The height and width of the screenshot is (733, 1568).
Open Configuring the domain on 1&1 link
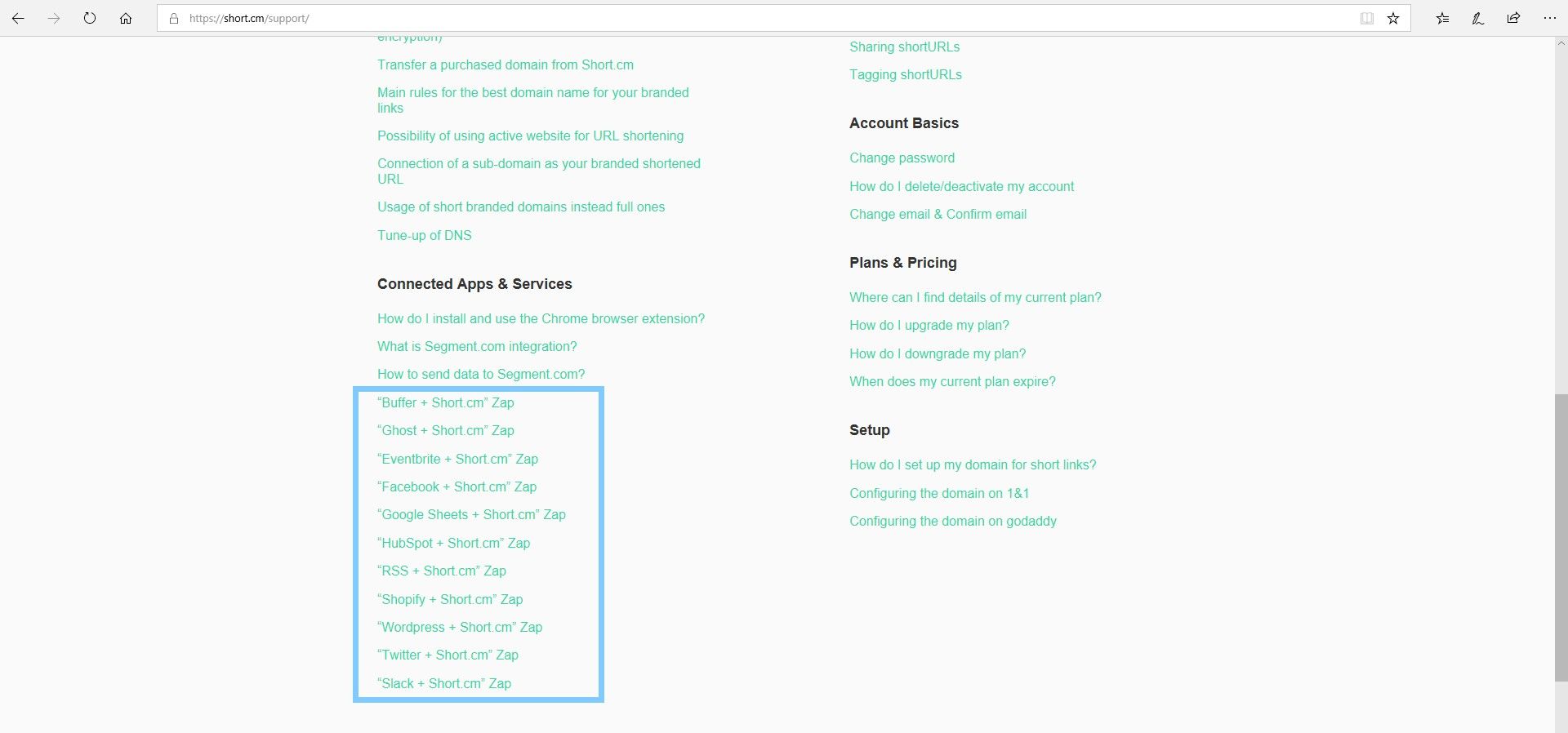point(939,493)
